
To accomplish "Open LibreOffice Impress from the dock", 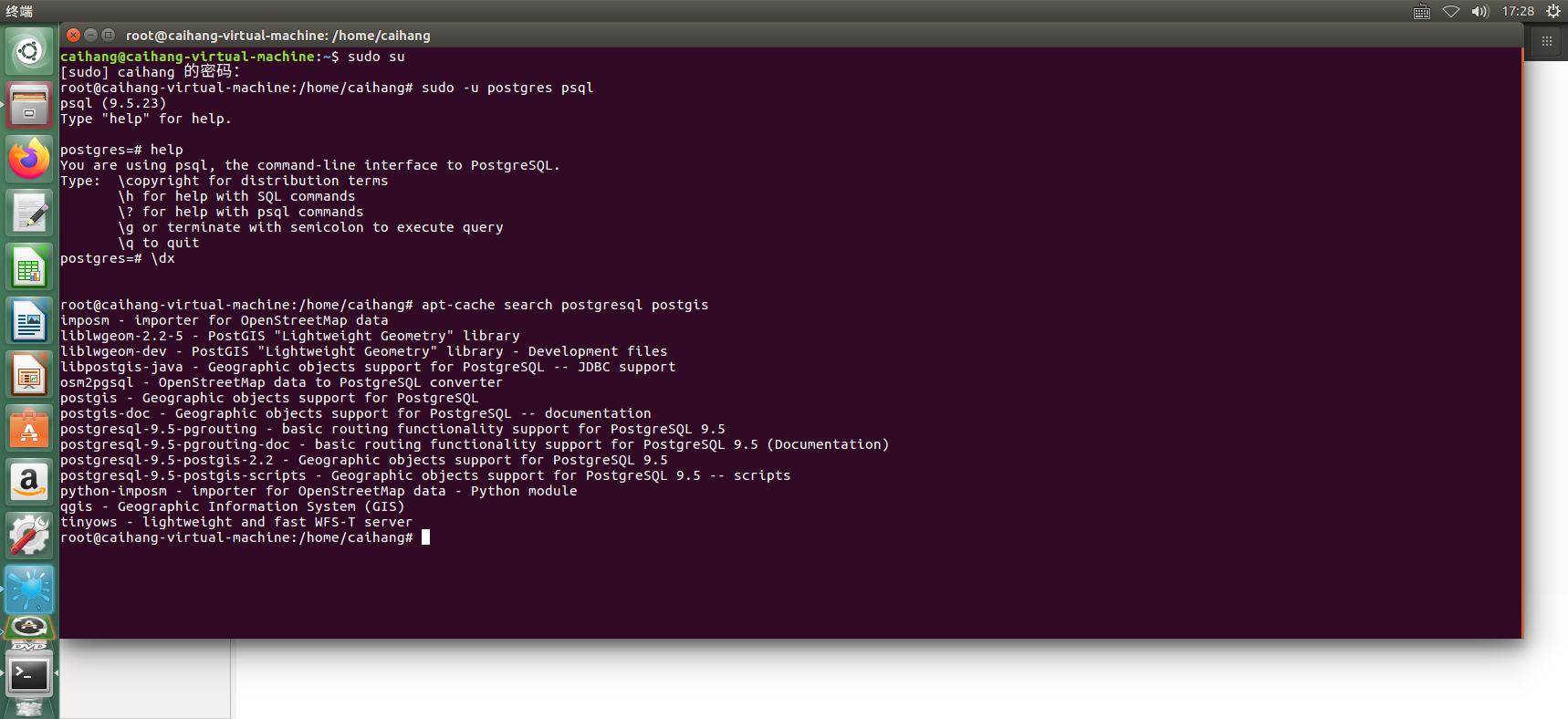I will (29, 374).
